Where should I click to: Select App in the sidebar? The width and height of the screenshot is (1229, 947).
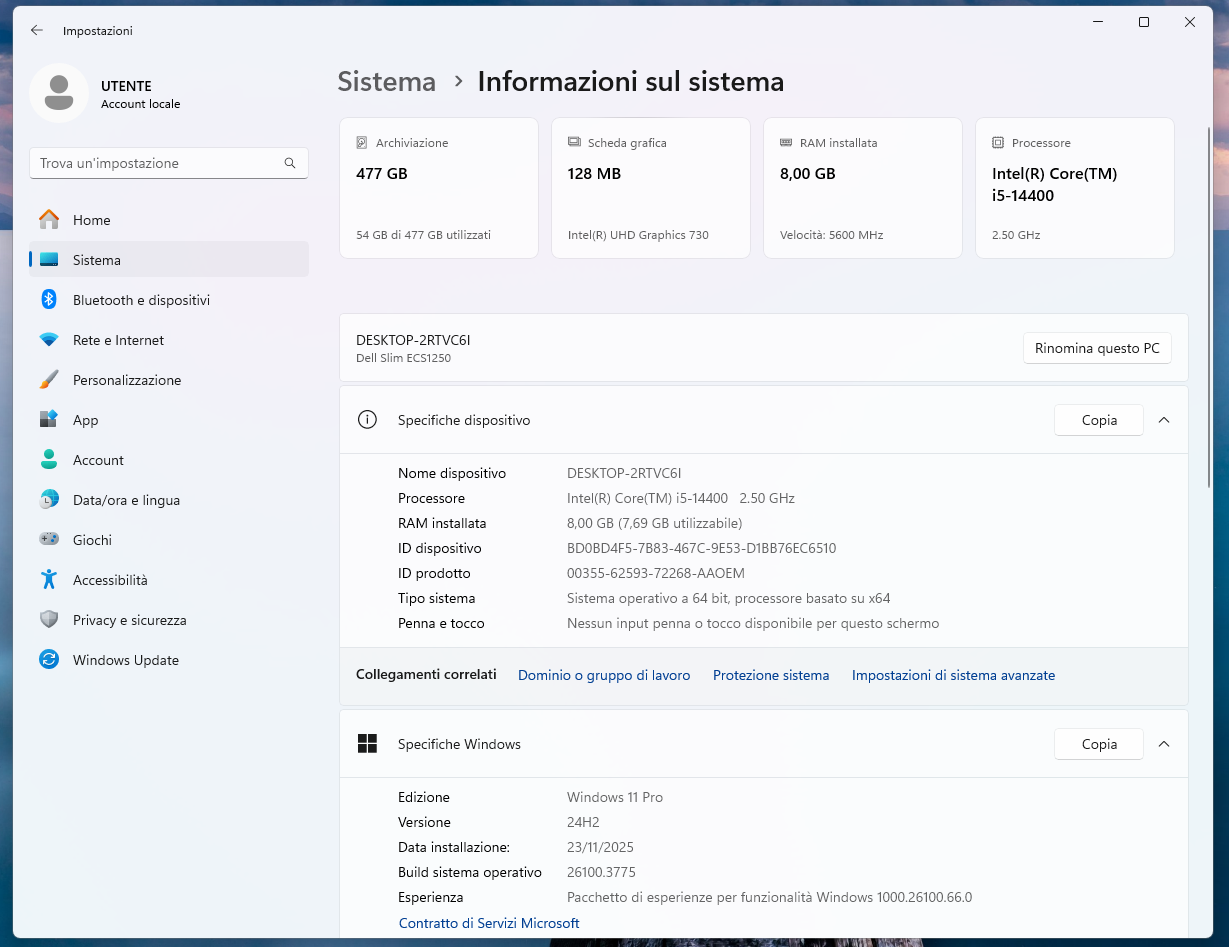[169, 420]
